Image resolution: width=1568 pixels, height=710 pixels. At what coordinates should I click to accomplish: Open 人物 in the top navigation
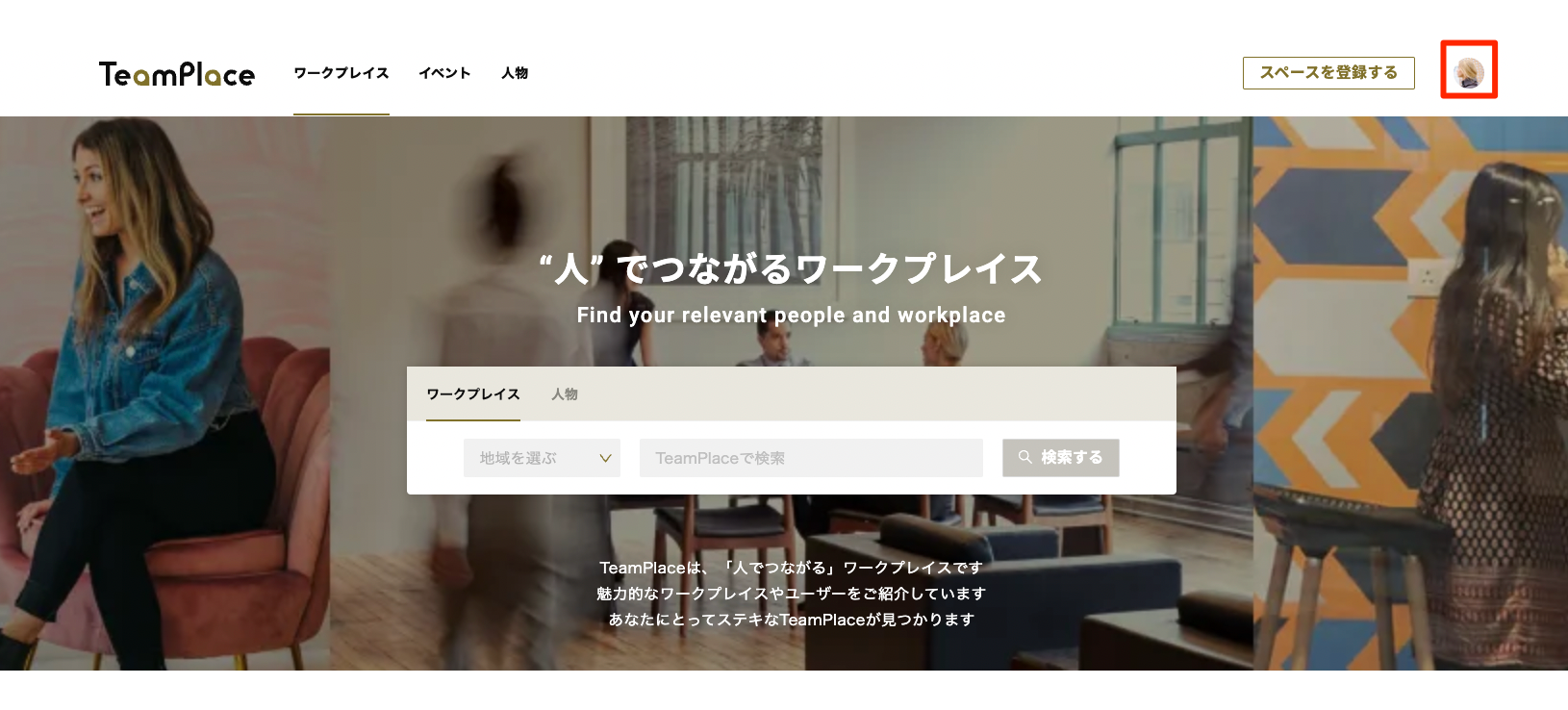click(515, 73)
